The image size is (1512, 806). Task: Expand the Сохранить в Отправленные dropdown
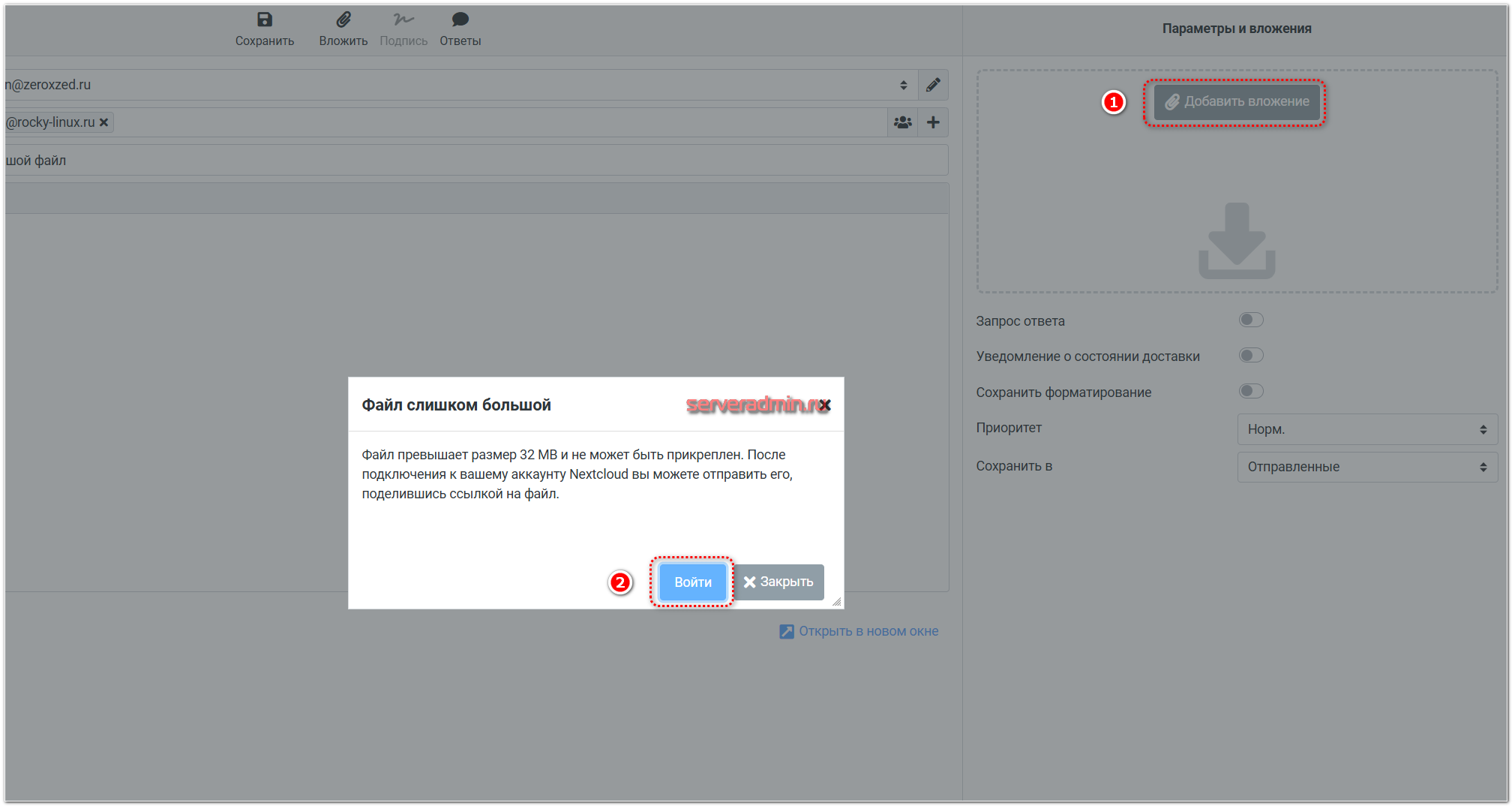(x=1366, y=467)
